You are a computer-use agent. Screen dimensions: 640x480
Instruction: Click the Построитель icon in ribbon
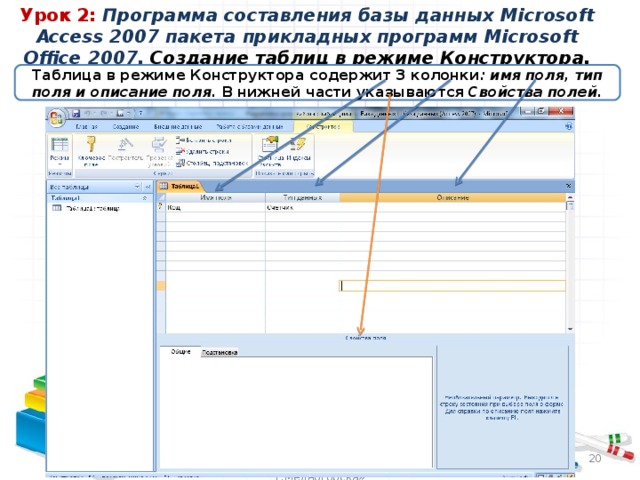click(125, 144)
